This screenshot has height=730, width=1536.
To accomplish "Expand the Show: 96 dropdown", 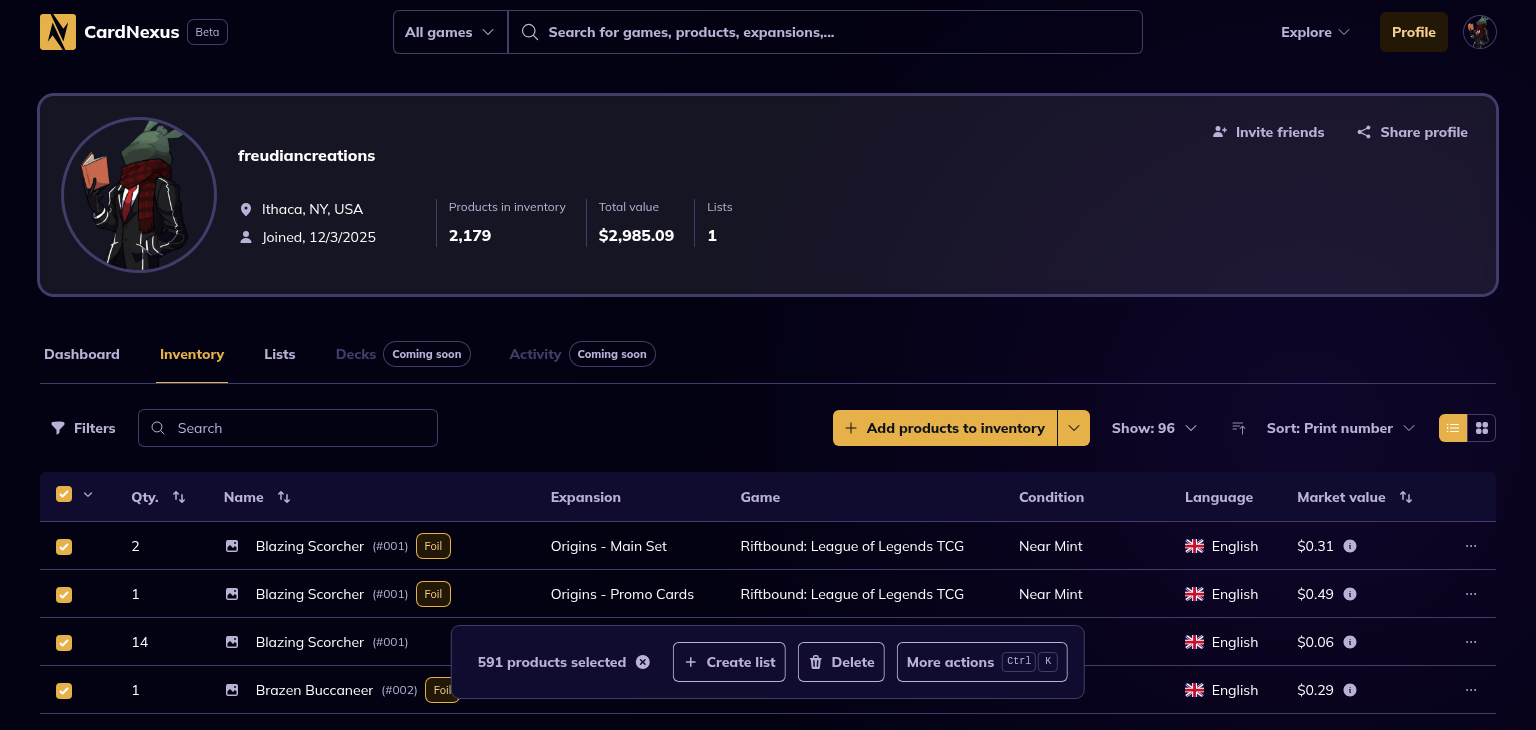I will tap(1154, 428).
